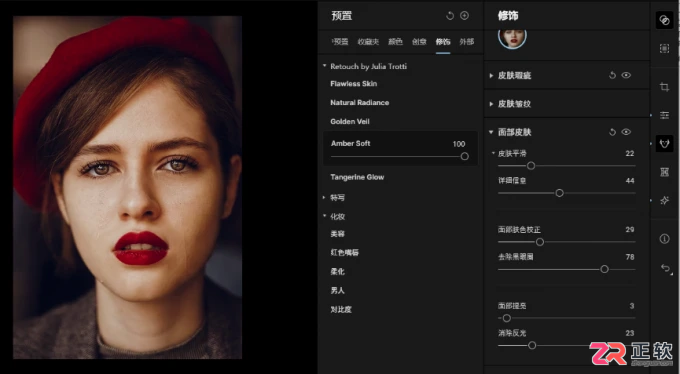Image resolution: width=680 pixels, height=374 pixels.
Task: Show image info with the circled i icon
Action: 664,239
